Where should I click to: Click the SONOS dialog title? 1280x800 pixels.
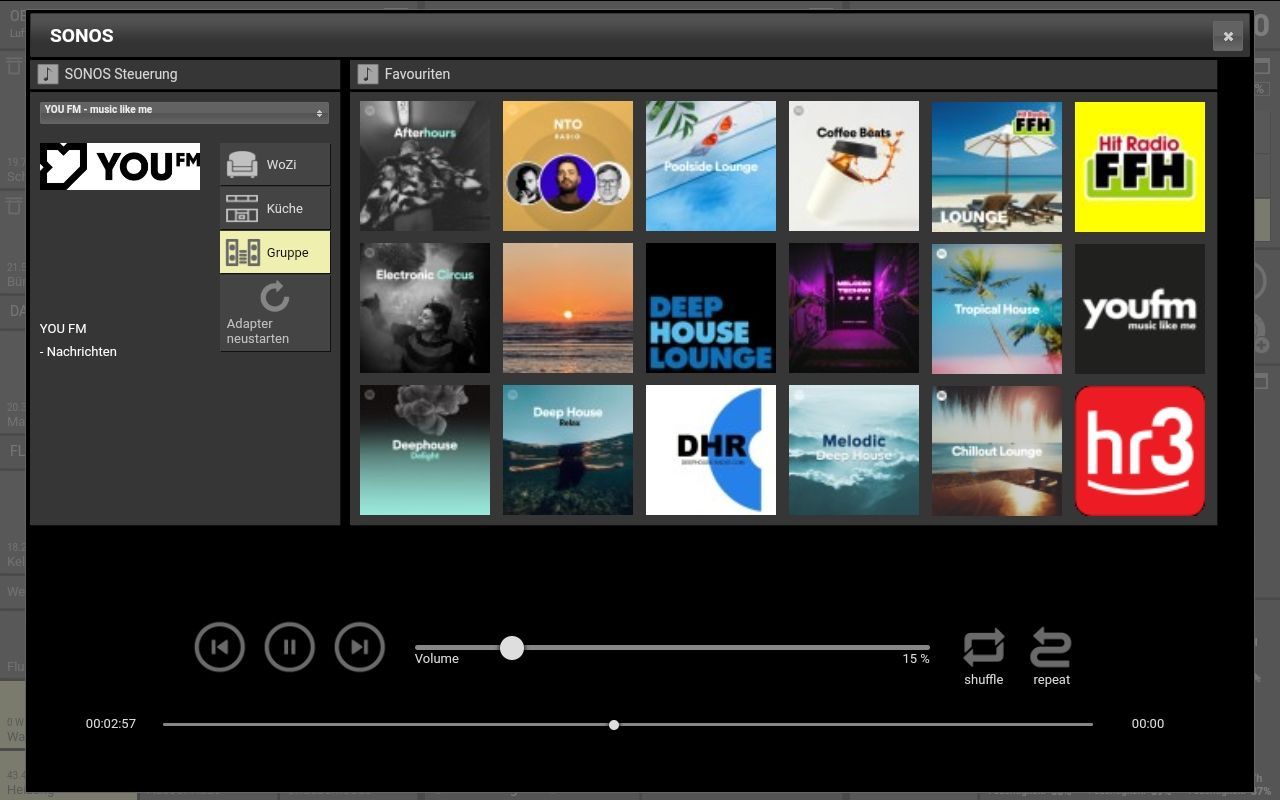click(82, 36)
